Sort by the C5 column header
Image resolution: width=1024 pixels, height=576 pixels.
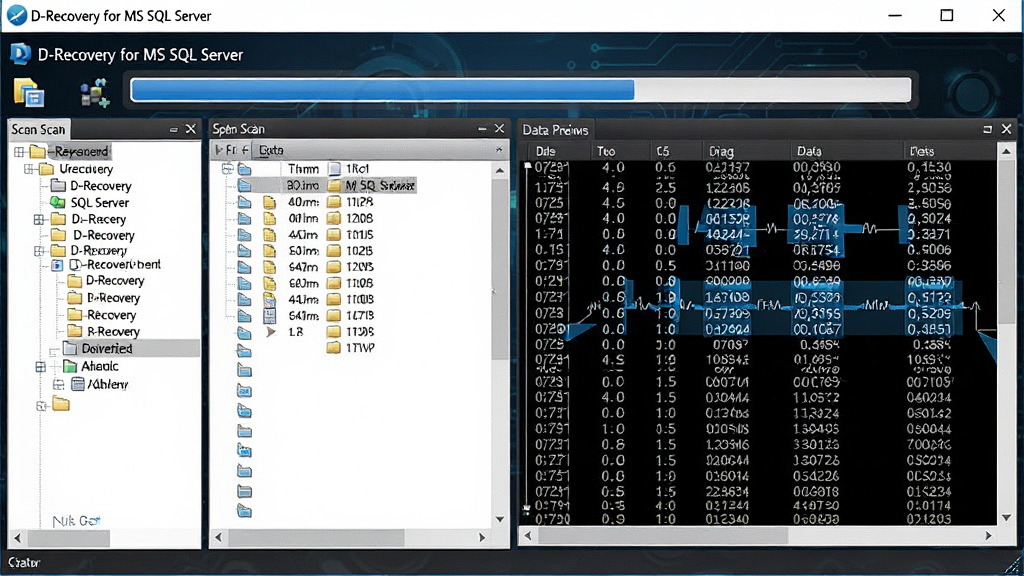point(663,151)
